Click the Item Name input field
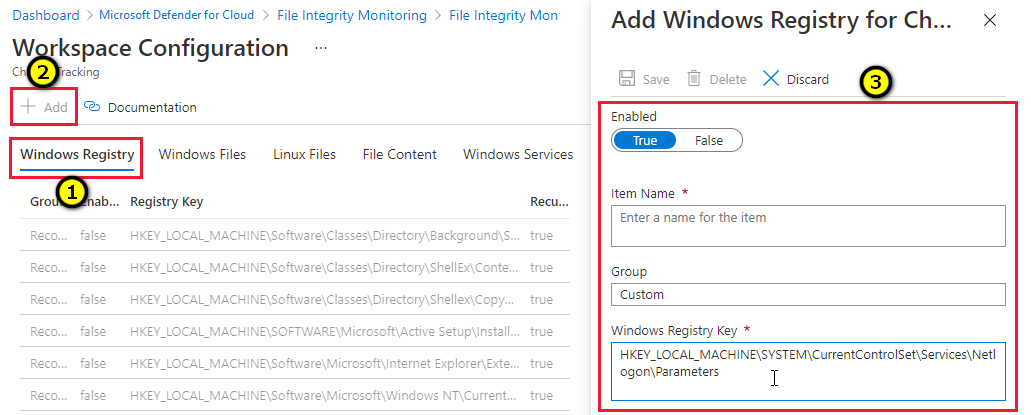Viewport: 1031px width, 415px height. click(x=807, y=226)
